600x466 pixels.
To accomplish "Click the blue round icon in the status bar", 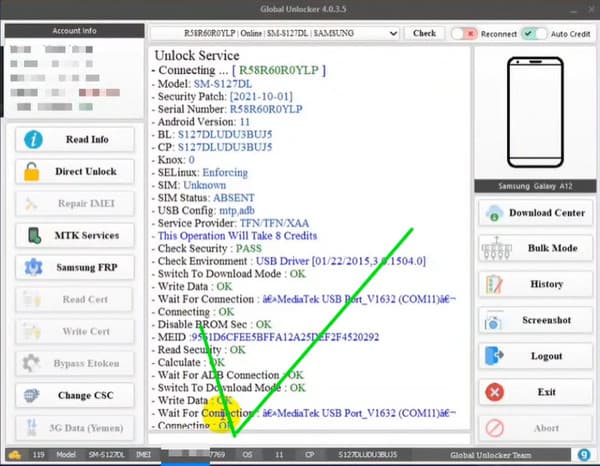I will pyautogui.click(x=584, y=455).
